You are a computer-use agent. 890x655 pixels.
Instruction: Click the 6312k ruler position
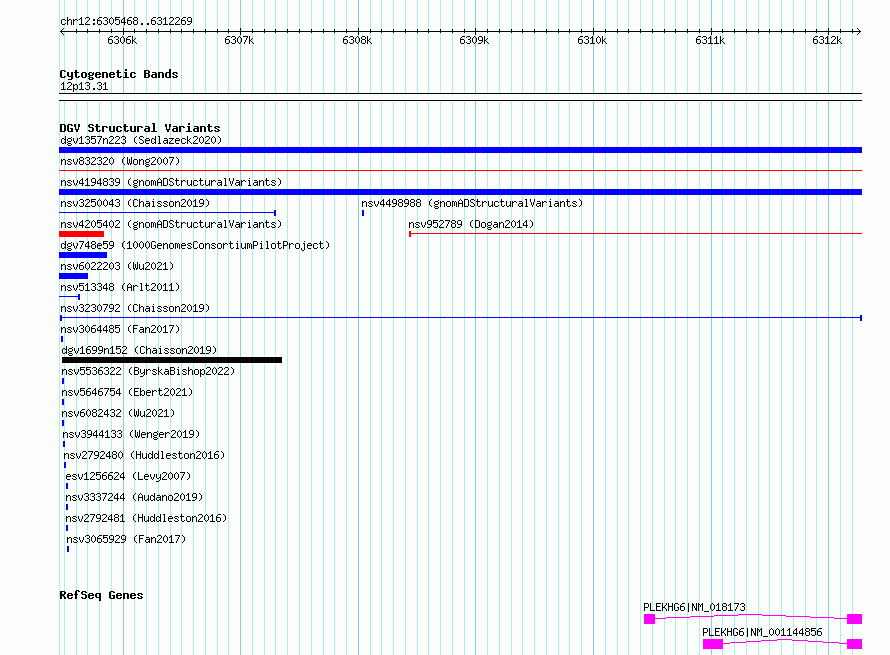pyautogui.click(x=827, y=40)
